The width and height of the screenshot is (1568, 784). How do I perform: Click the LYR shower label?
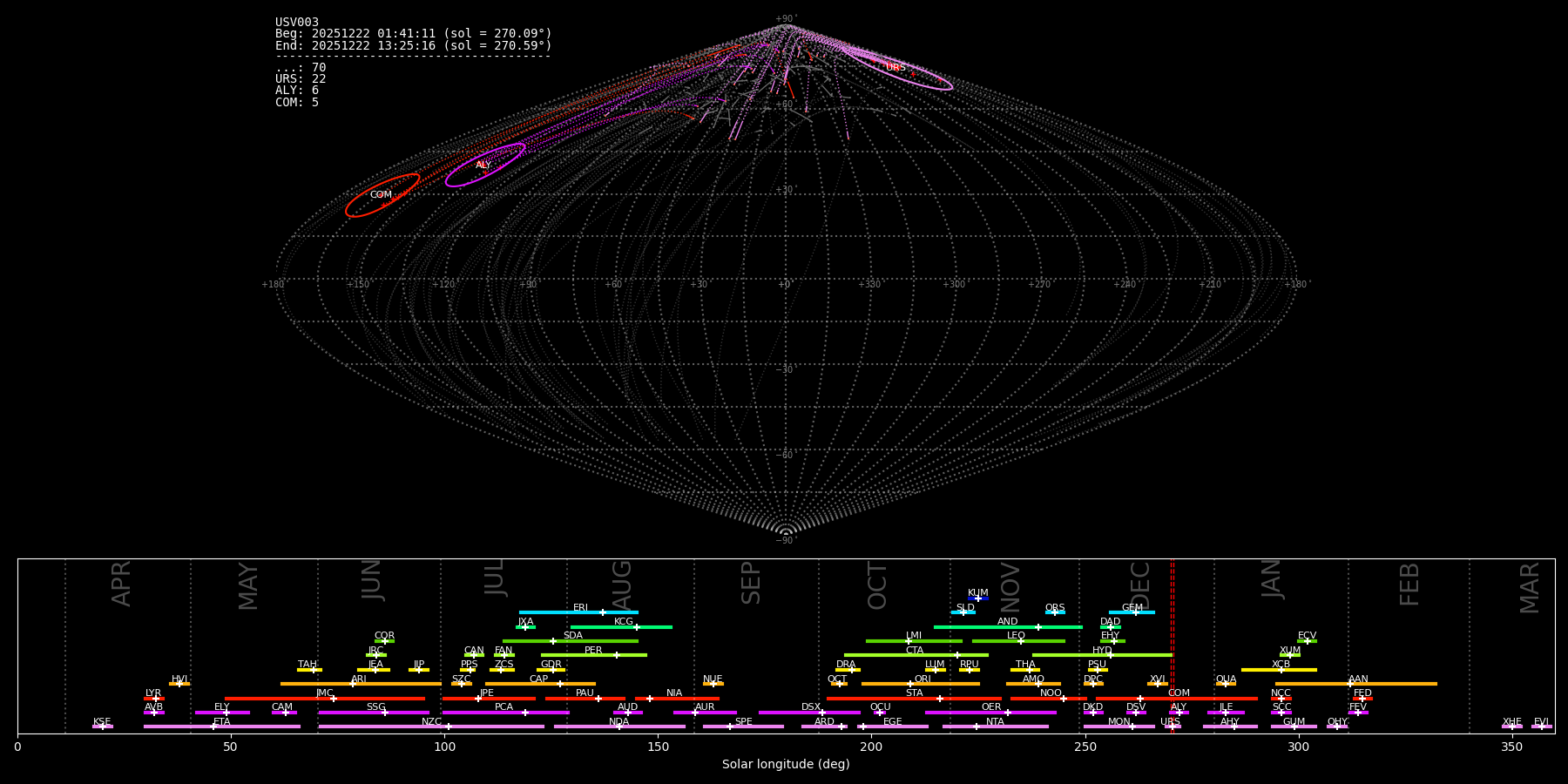(153, 693)
